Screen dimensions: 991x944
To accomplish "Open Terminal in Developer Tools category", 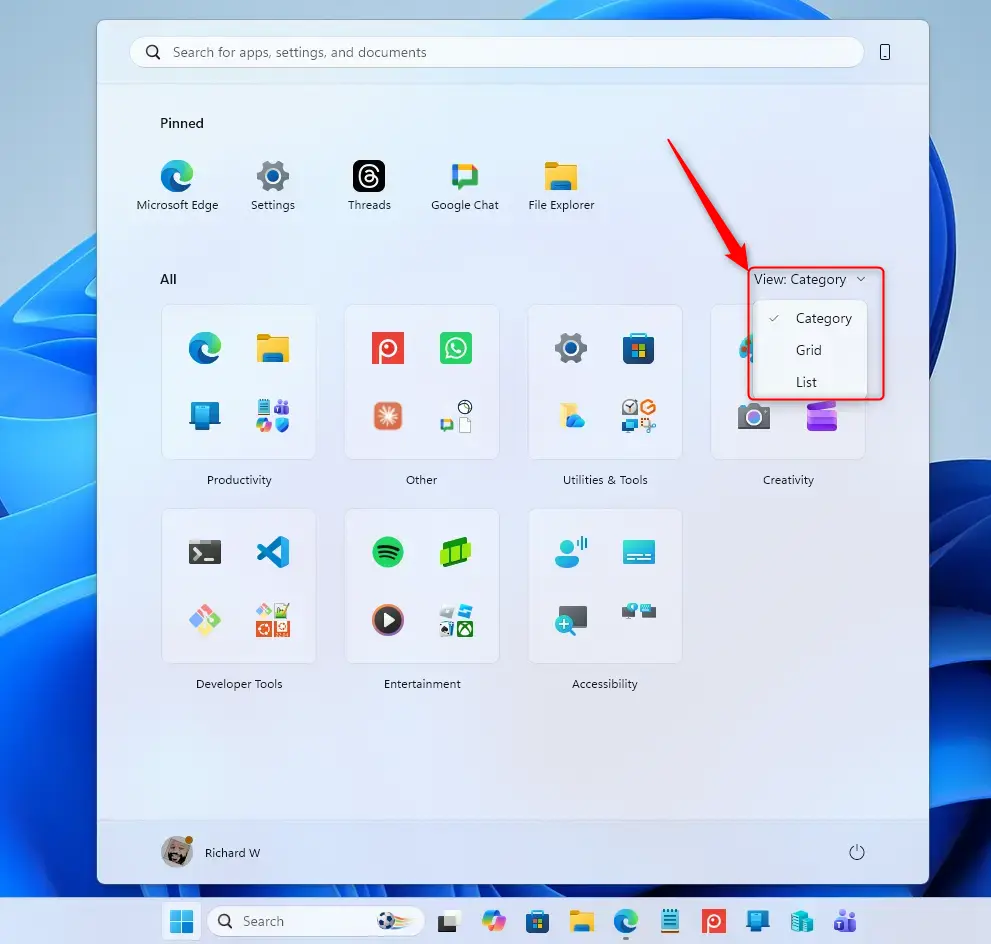I will tap(205, 552).
